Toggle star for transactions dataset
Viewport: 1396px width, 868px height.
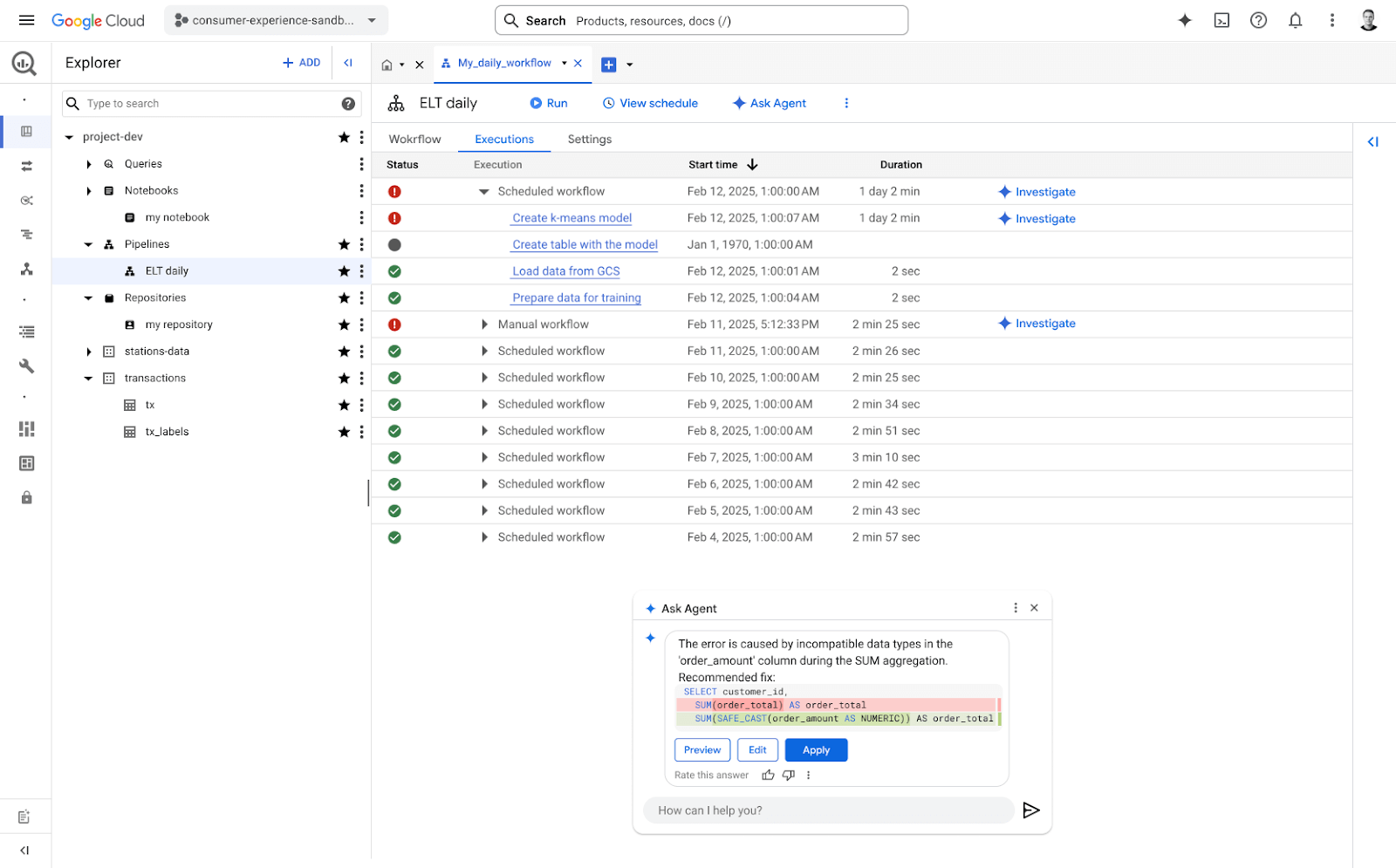[344, 379]
